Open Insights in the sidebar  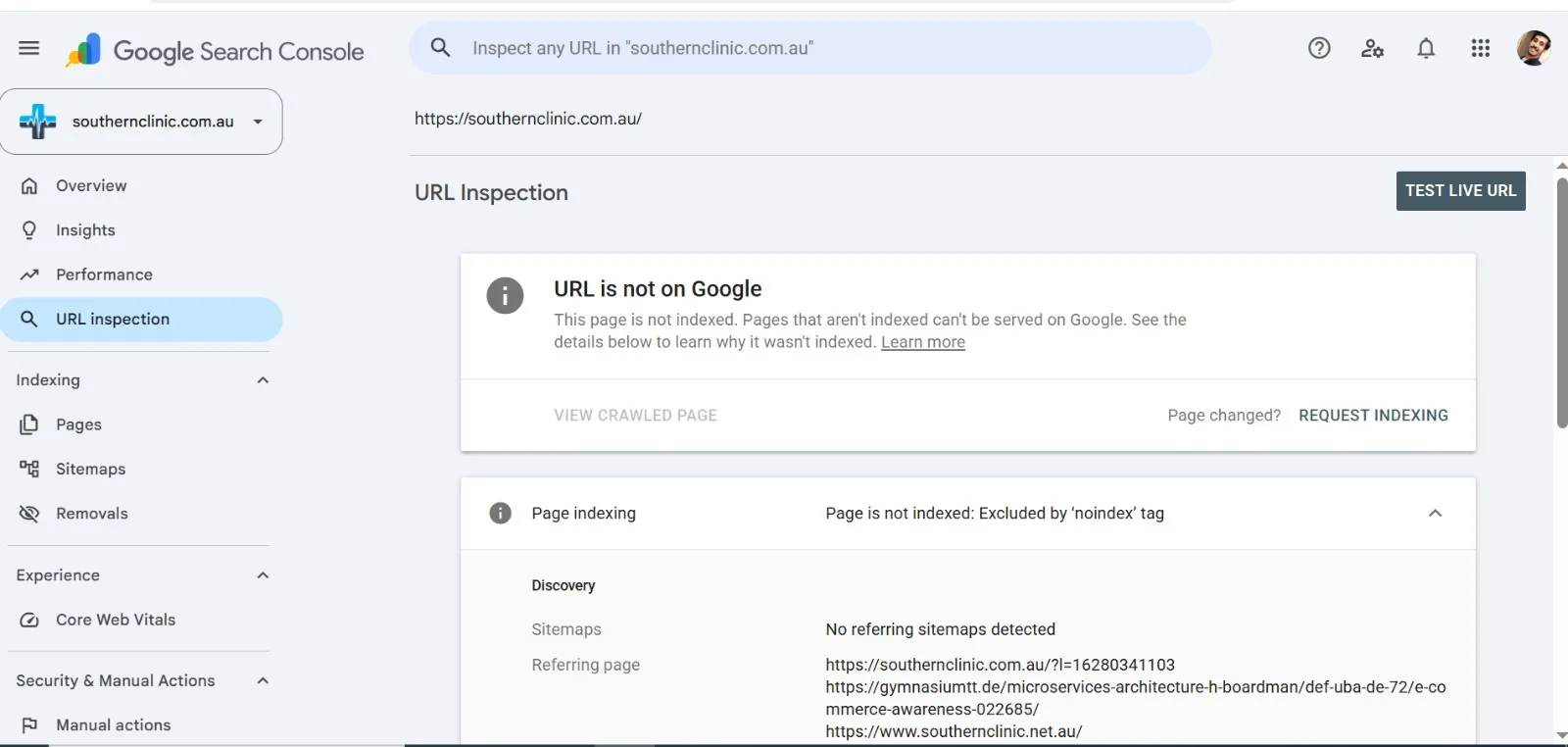(141, 230)
